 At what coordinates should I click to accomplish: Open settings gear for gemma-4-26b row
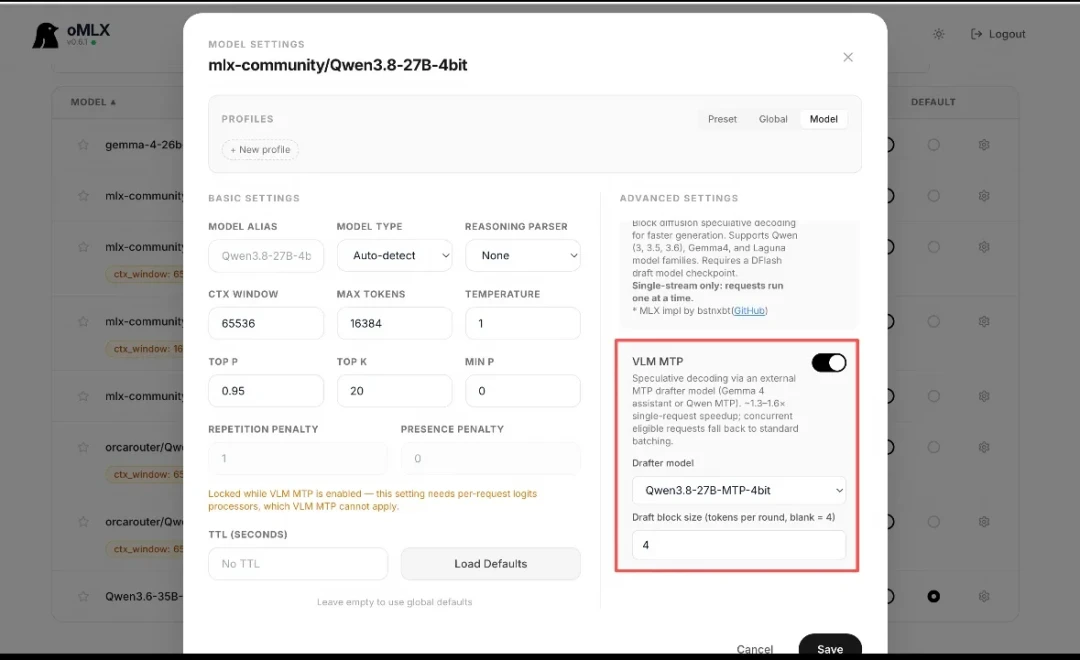(984, 145)
